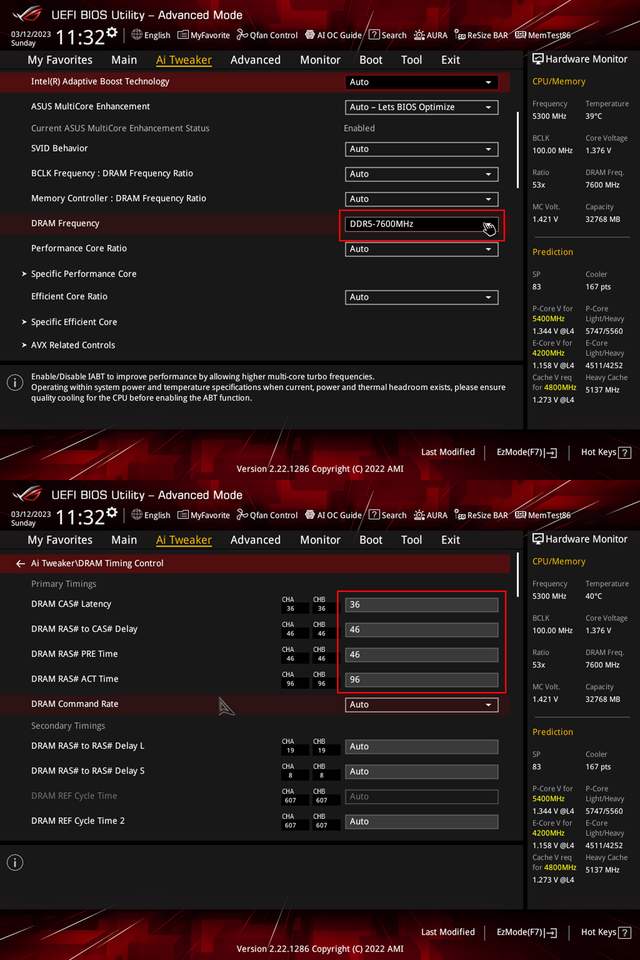This screenshot has height=960, width=640.
Task: Click the DRAM RAS# to RAS# Delay L field
Action: click(421, 747)
